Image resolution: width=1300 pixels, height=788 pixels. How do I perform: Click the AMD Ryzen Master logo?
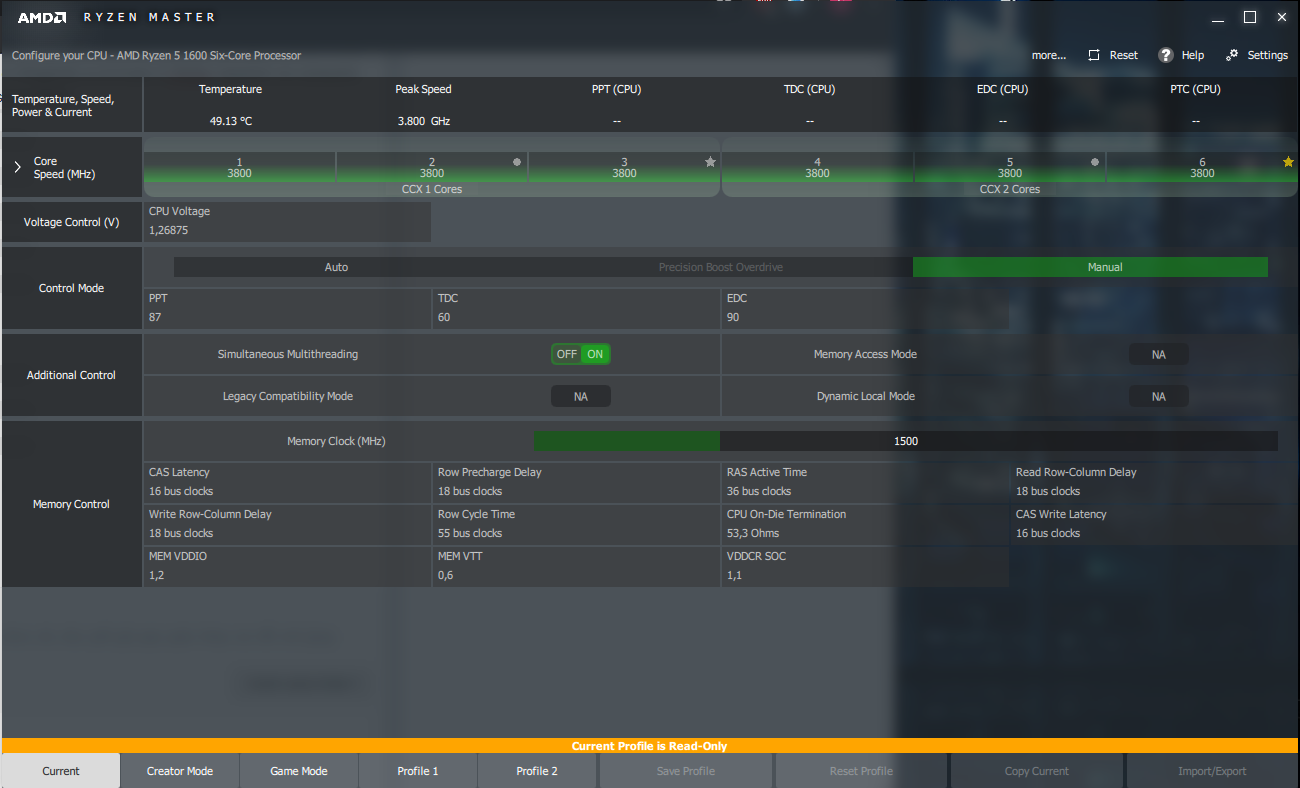coord(116,17)
